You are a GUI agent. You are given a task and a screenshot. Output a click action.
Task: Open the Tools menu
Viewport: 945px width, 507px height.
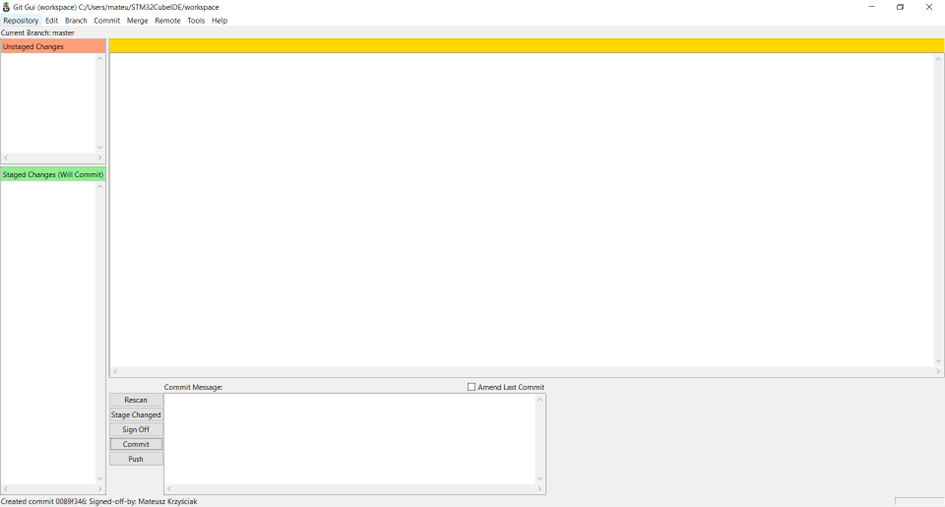(x=196, y=21)
